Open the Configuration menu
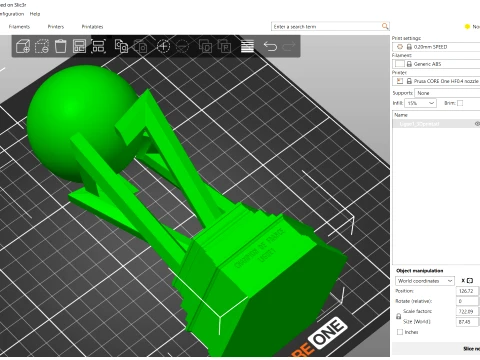The image size is (480, 360). coord(12,14)
